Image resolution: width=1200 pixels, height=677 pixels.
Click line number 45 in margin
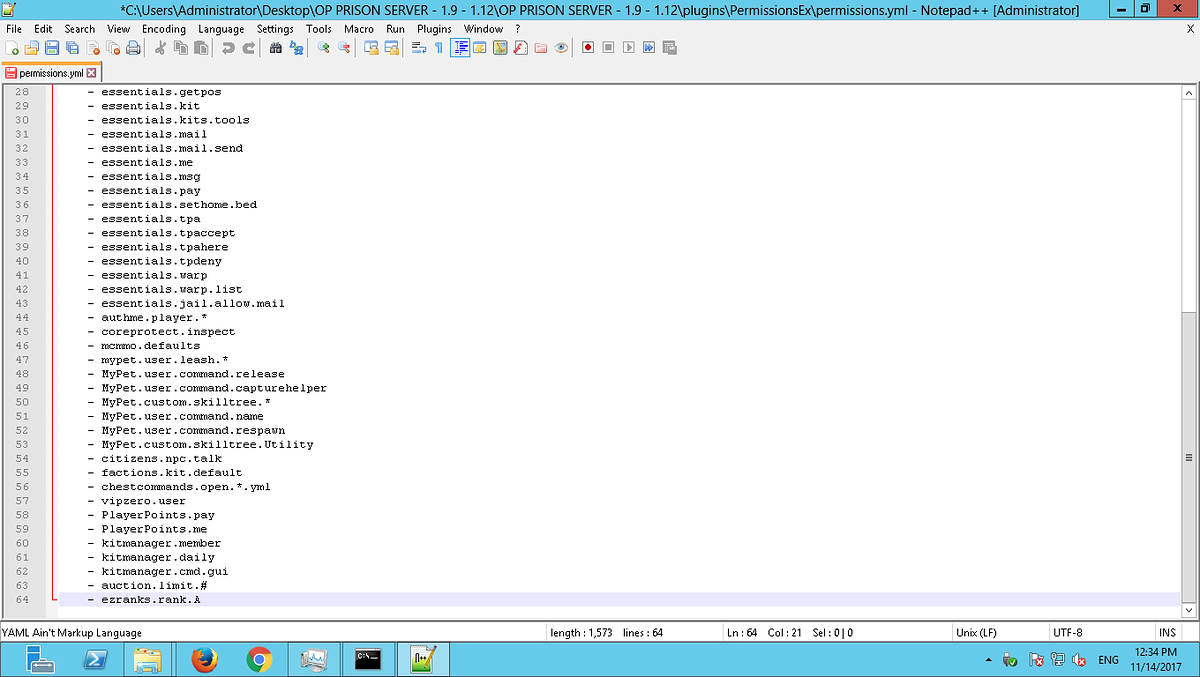click(22, 332)
